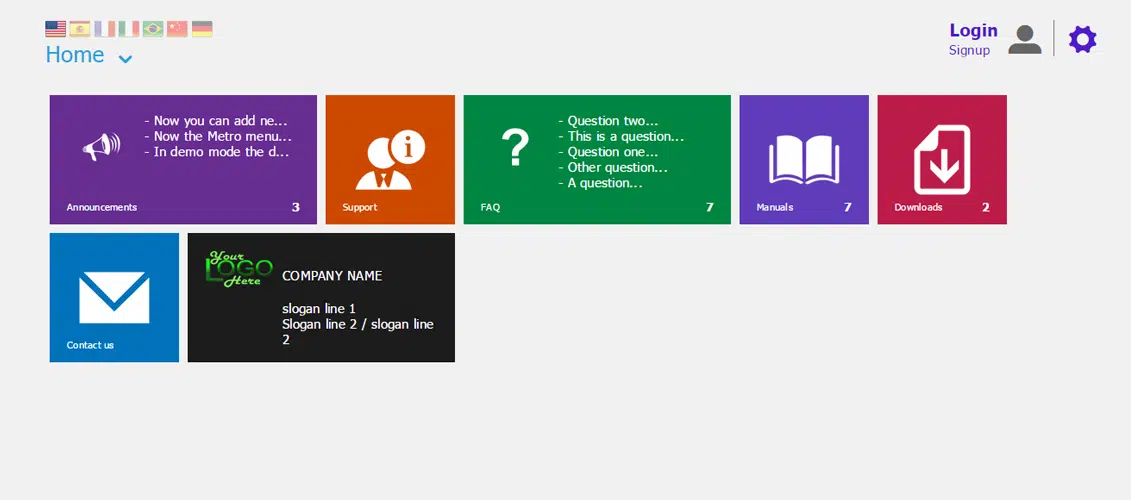The height and width of the screenshot is (500, 1131).
Task: Click the Login link
Action: pos(973,31)
